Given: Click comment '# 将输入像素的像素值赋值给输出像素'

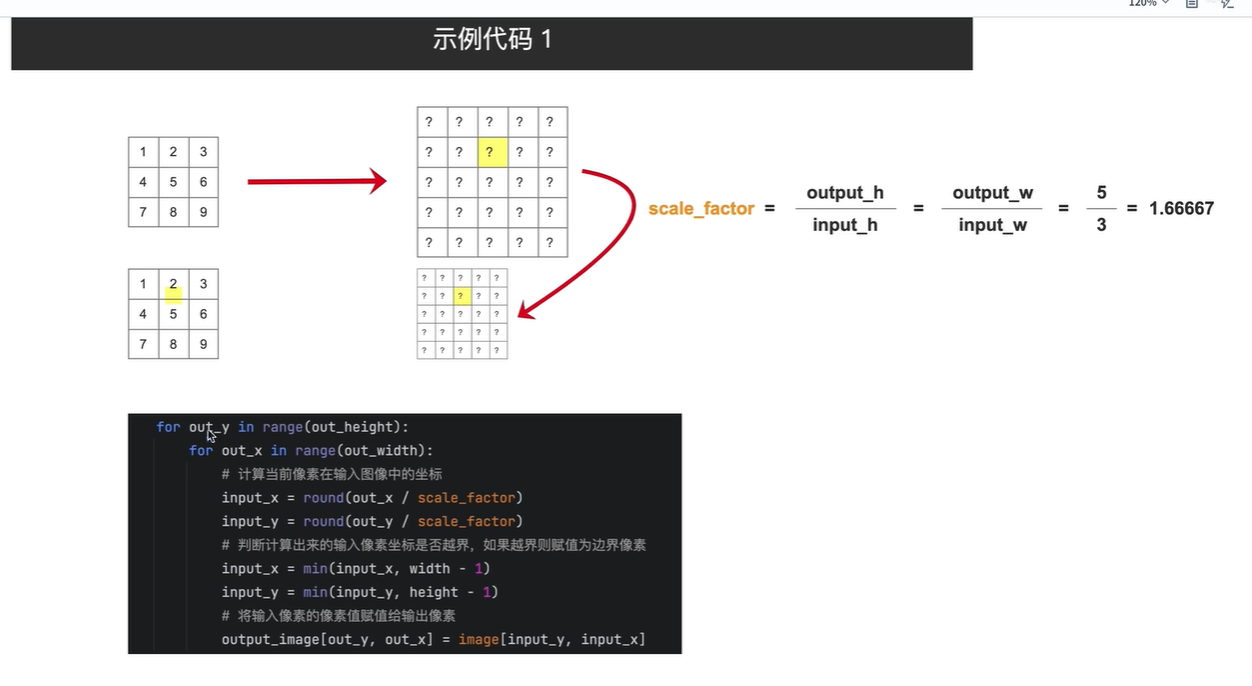Looking at the screenshot, I should point(339,616).
